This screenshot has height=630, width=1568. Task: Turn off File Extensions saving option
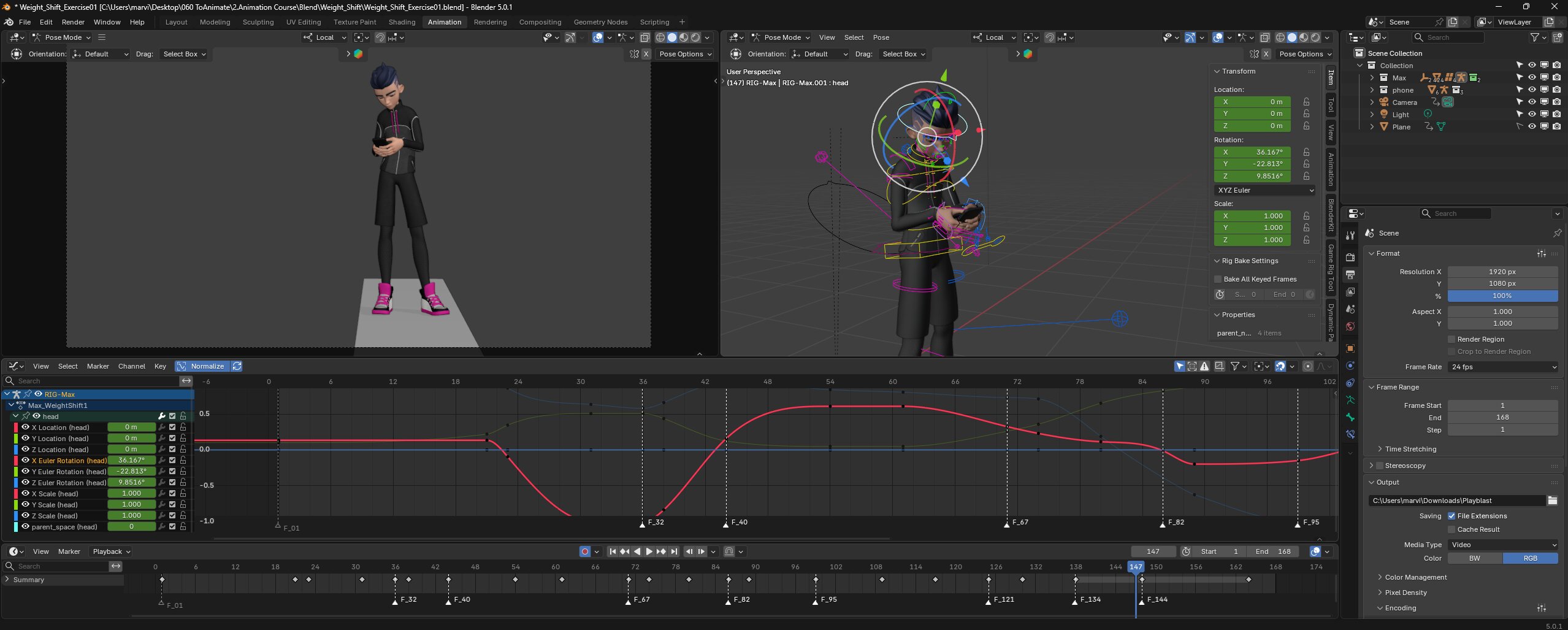pos(1451,516)
